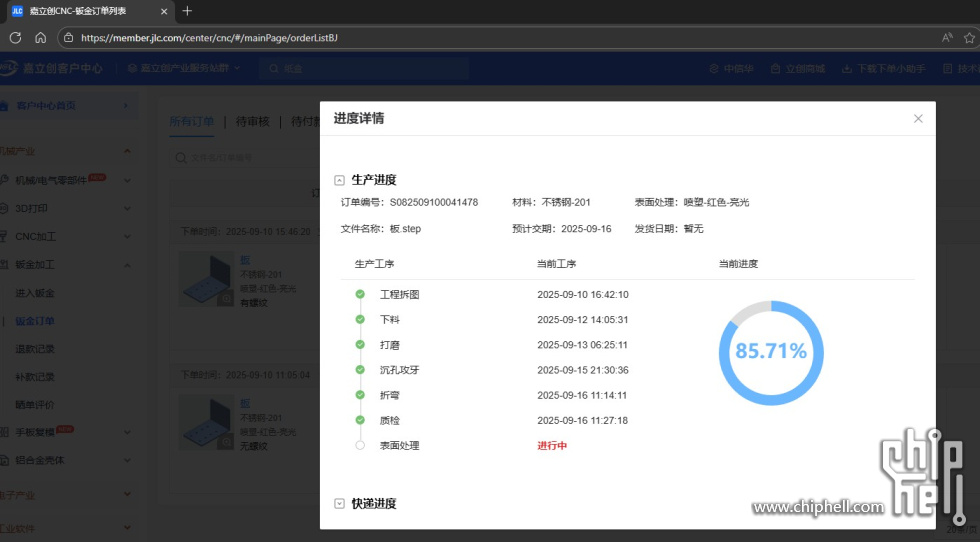Click the site info lock icon
This screenshot has height=542, width=980.
[x=69, y=38]
